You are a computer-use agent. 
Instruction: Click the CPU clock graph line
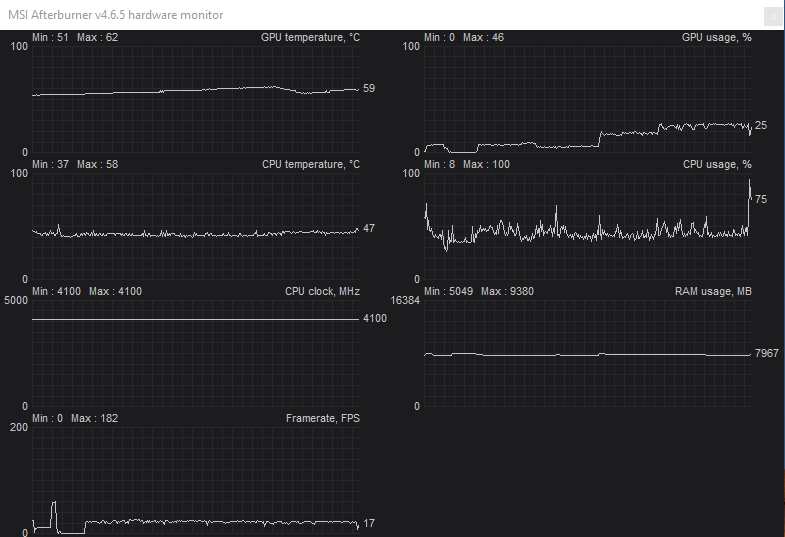[x=195, y=319]
